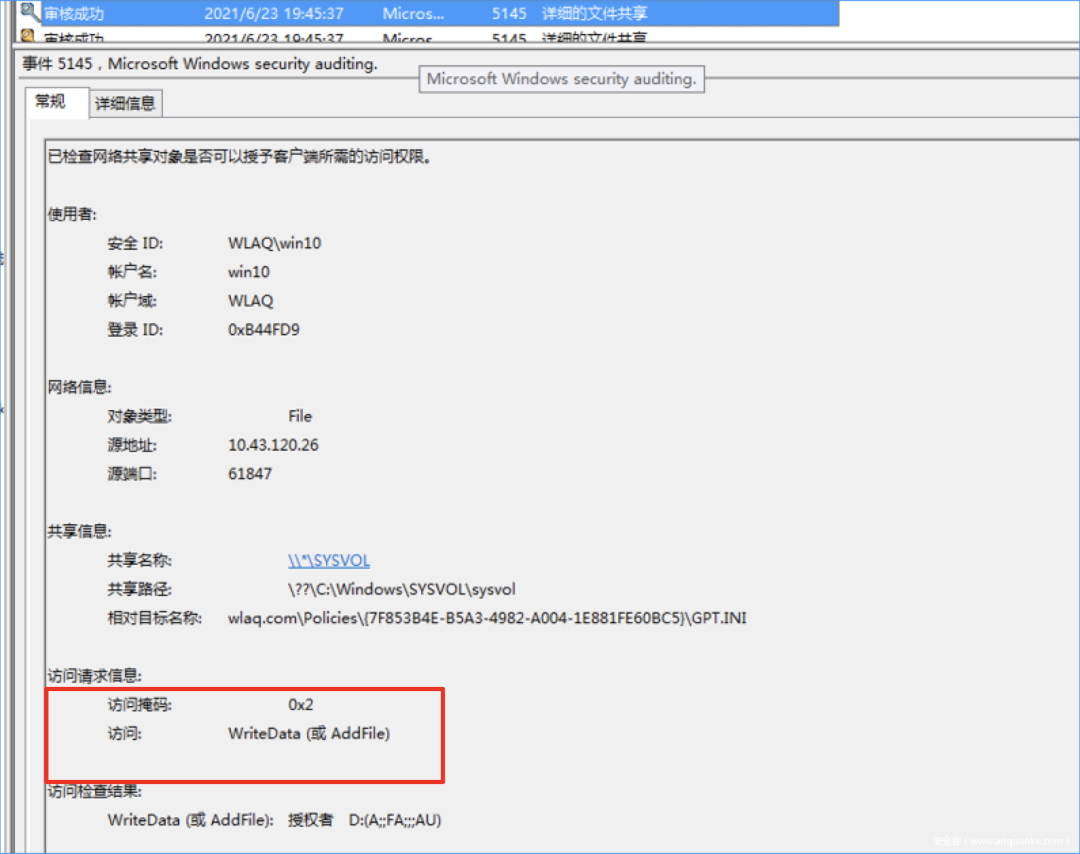Click the object type value File
The width and height of the screenshot is (1080, 854).
pyautogui.click(x=300, y=416)
